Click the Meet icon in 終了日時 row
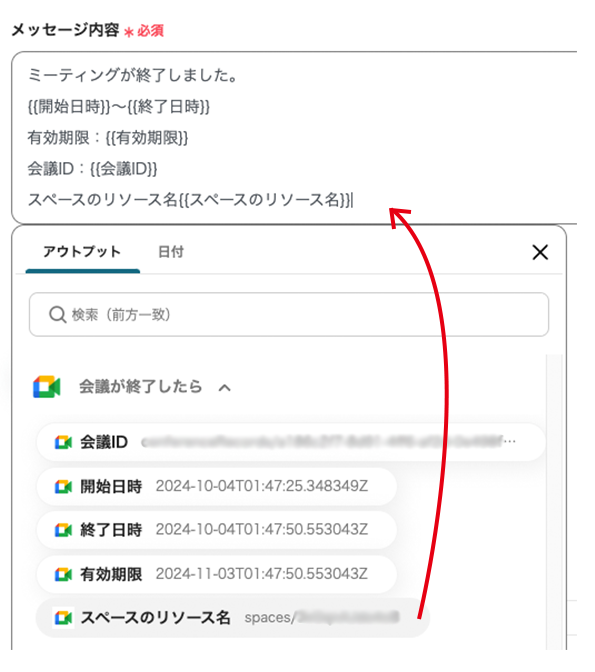595x672 pixels. [63, 530]
